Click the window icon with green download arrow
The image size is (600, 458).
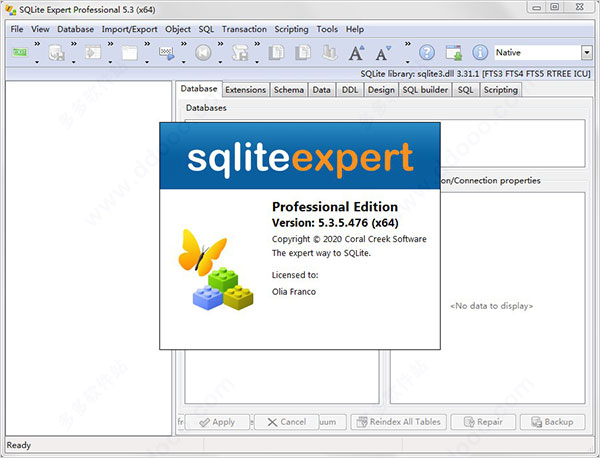(453, 52)
